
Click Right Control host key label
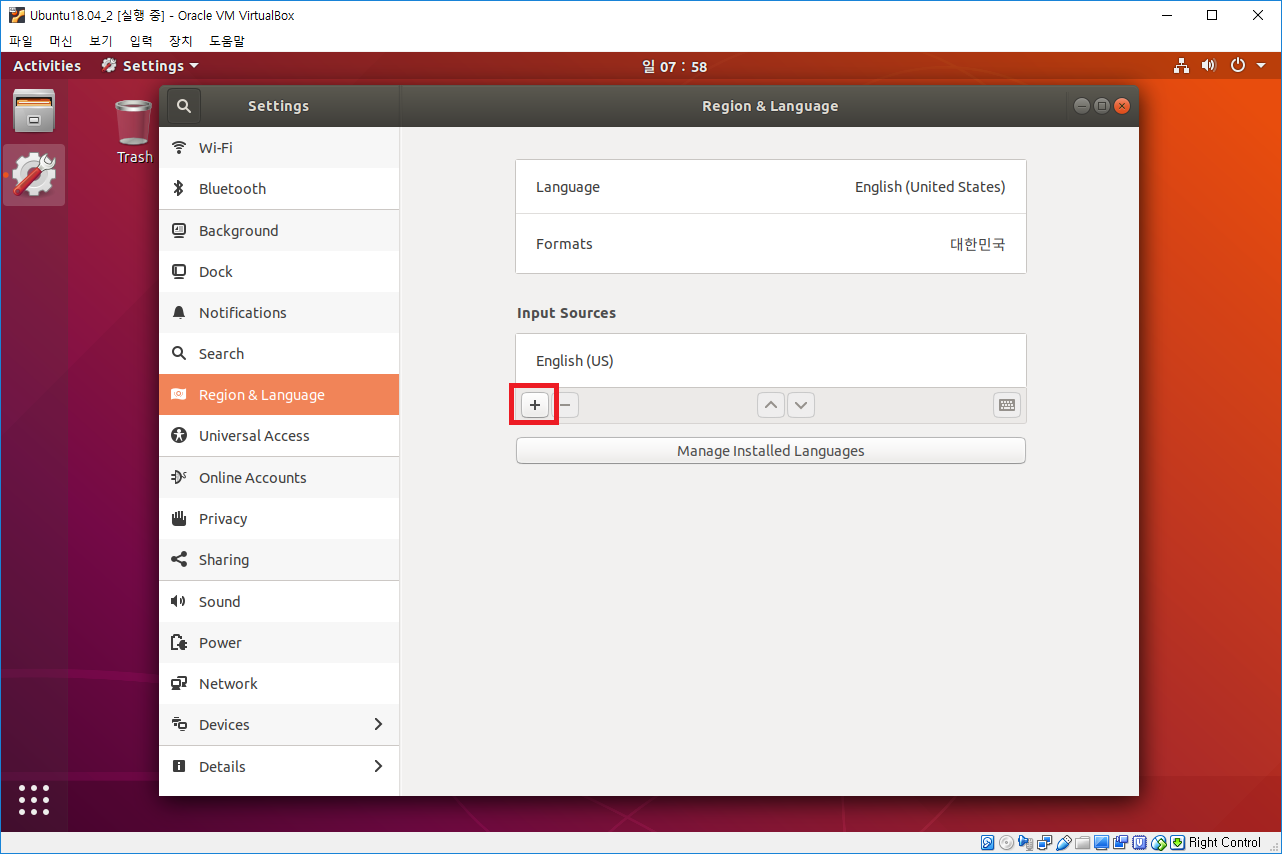tap(1225, 843)
